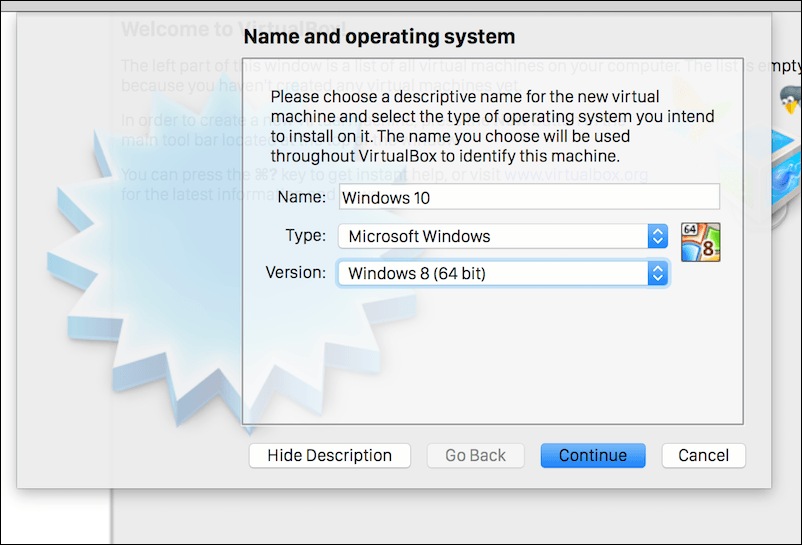Click the Name and operating system heading

click(379, 38)
